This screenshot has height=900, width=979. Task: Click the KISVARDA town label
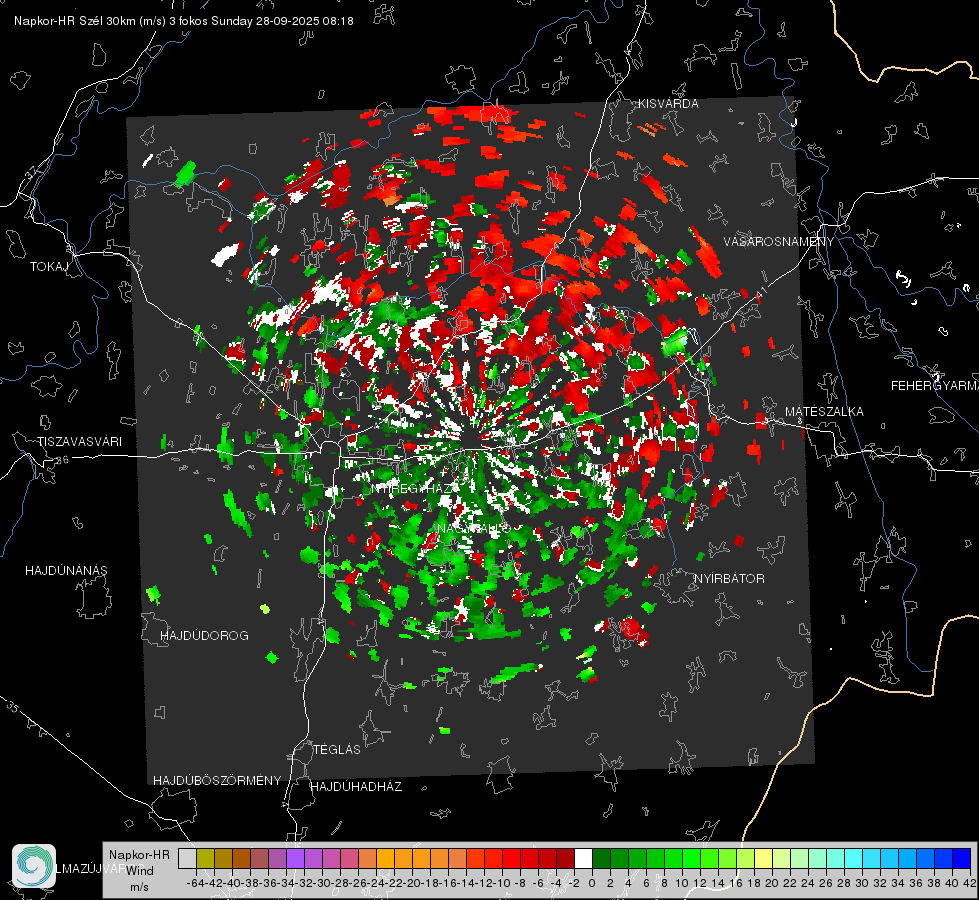(x=669, y=104)
